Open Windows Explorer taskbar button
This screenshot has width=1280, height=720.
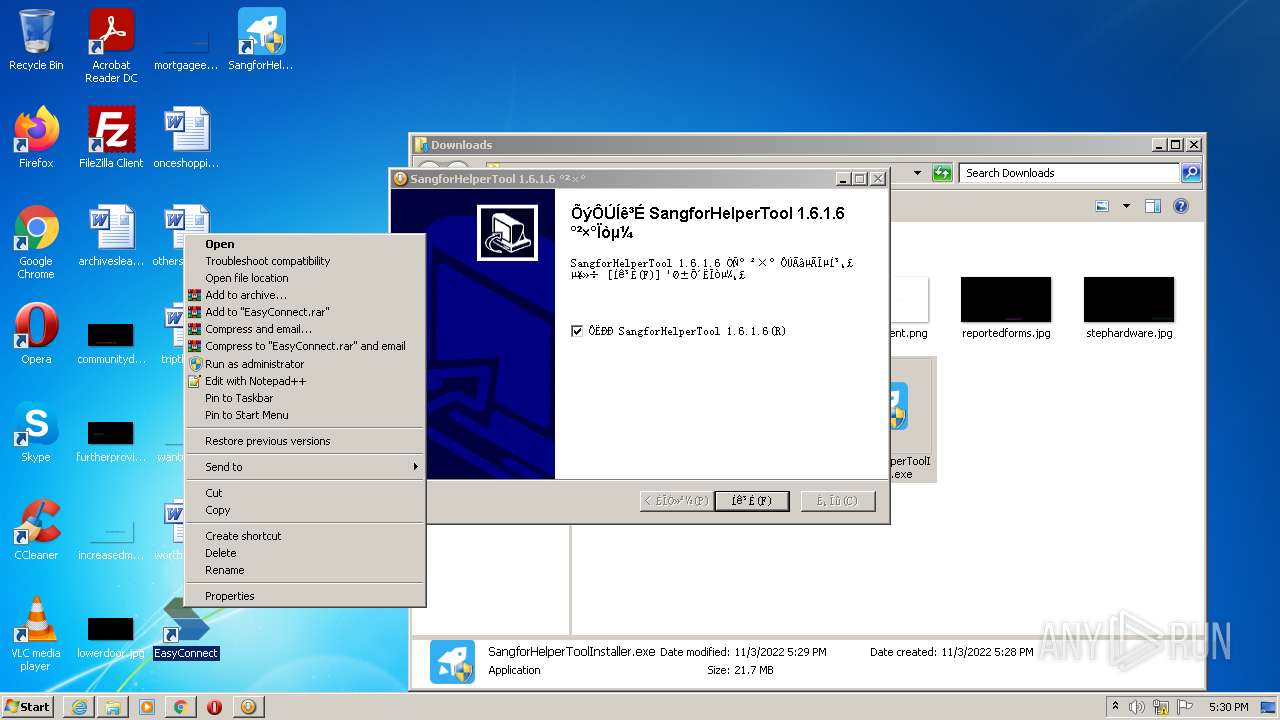tap(113, 707)
